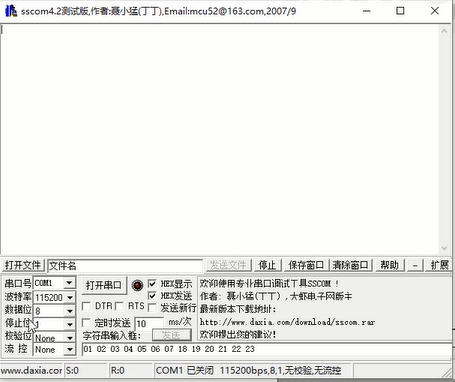
Task: Click the red port status indicator light
Action: (x=137, y=285)
